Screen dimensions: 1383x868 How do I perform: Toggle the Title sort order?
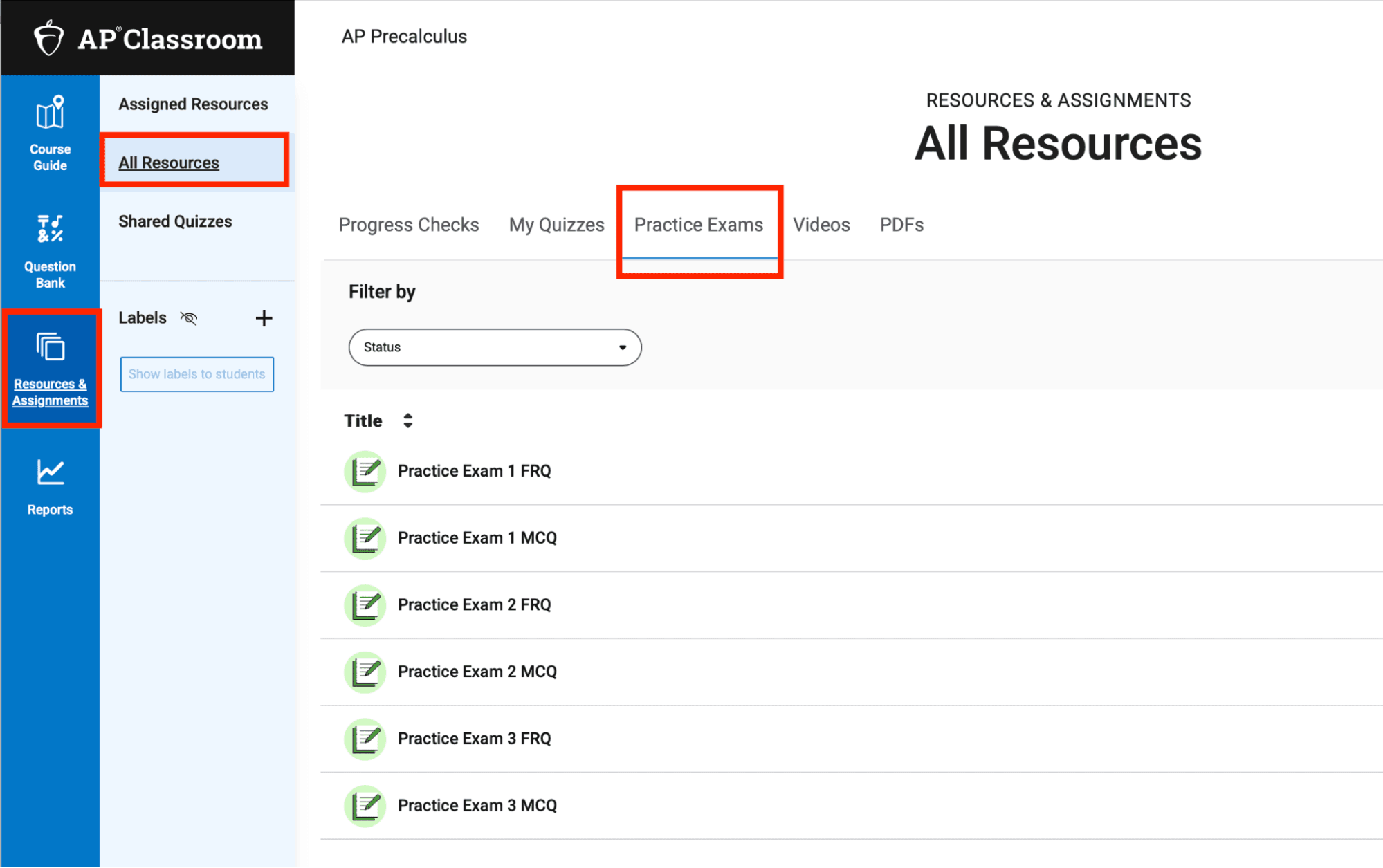coord(407,420)
